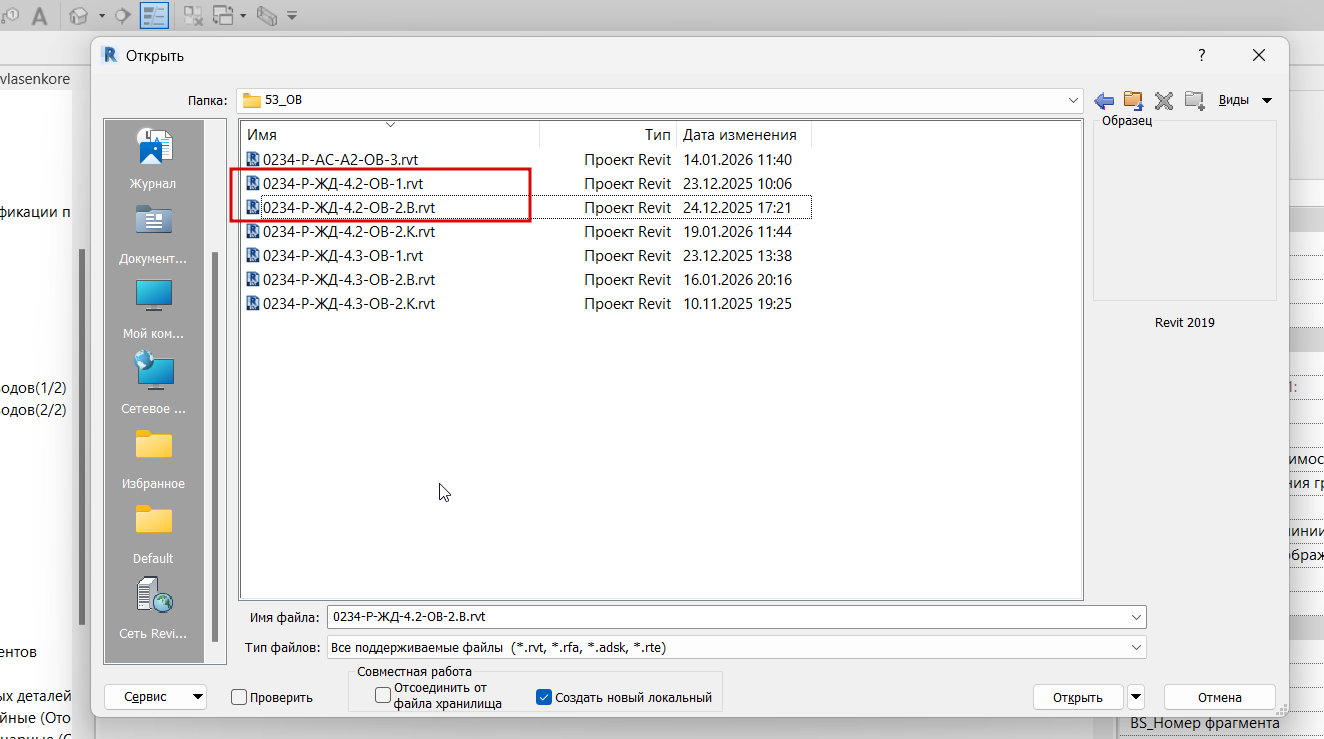Select file 0234-Р-ЖД-4.3-ОВ-2.К.rvt
Viewport: 1324px width, 739px height.
(x=348, y=304)
